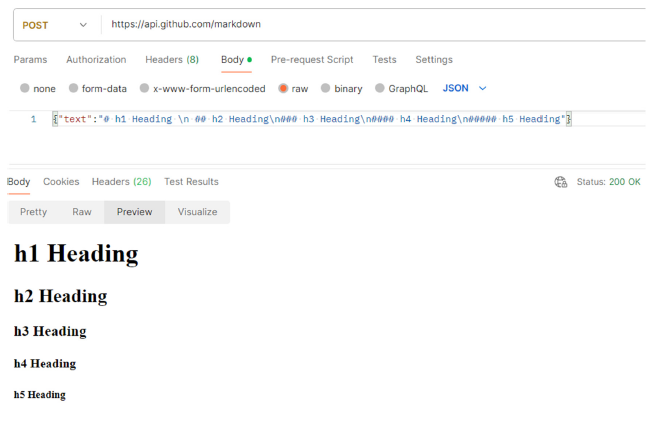Pick the GraphQL body radio option

point(380,89)
